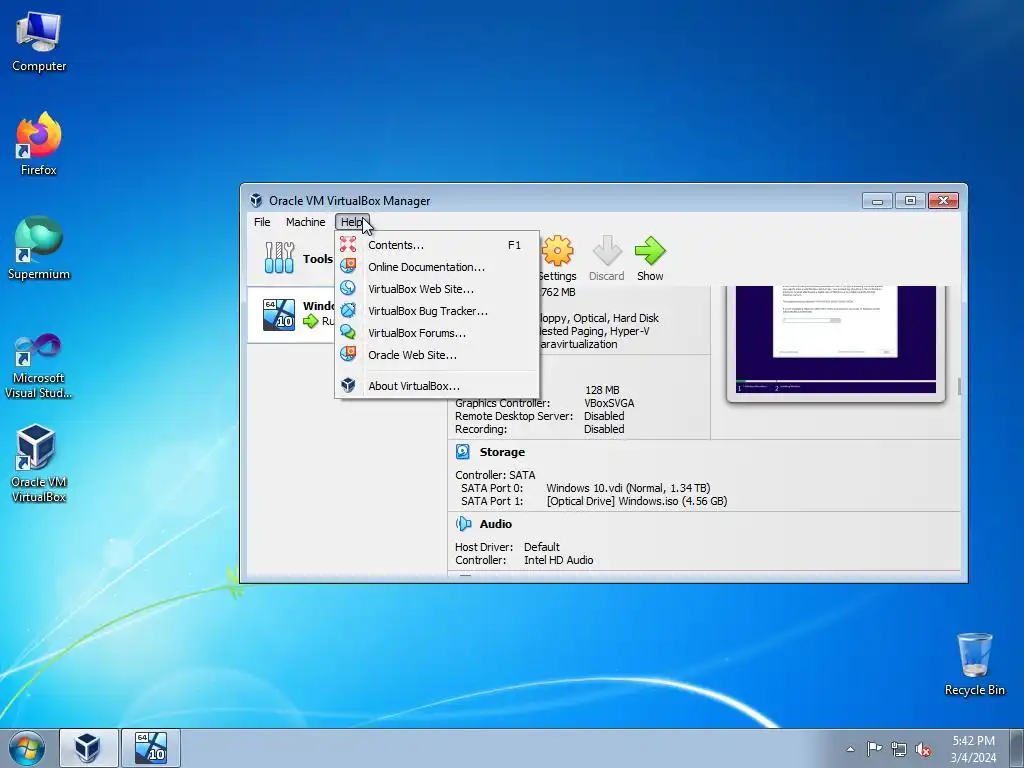Show hidden tray icons arrow

(x=850, y=749)
